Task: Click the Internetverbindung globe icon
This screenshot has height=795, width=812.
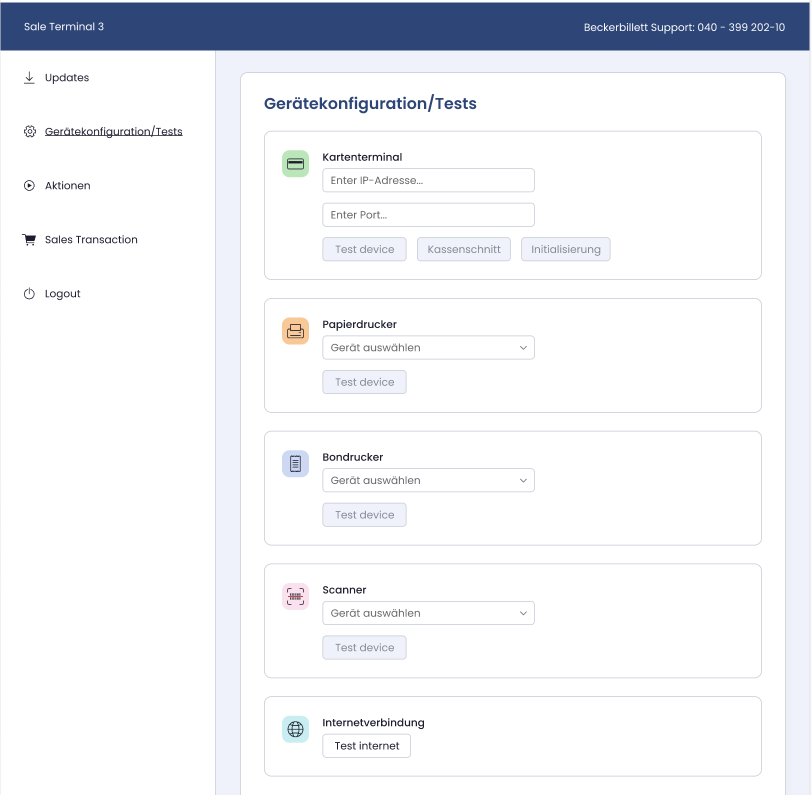Action: click(x=295, y=729)
